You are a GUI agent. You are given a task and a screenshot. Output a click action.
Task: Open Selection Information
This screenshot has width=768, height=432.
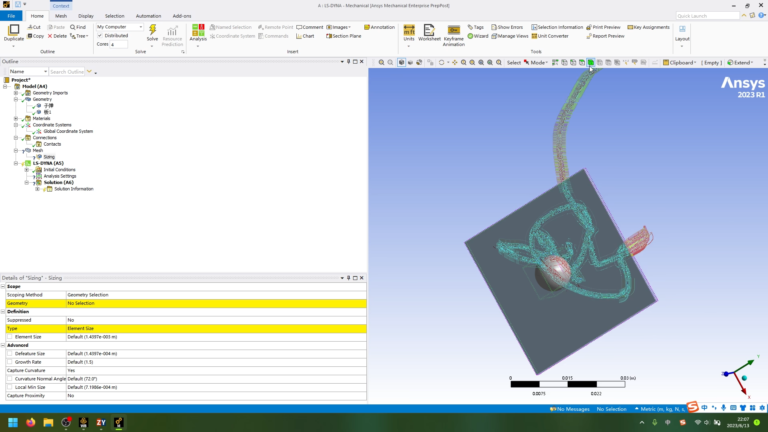pyautogui.click(x=557, y=27)
